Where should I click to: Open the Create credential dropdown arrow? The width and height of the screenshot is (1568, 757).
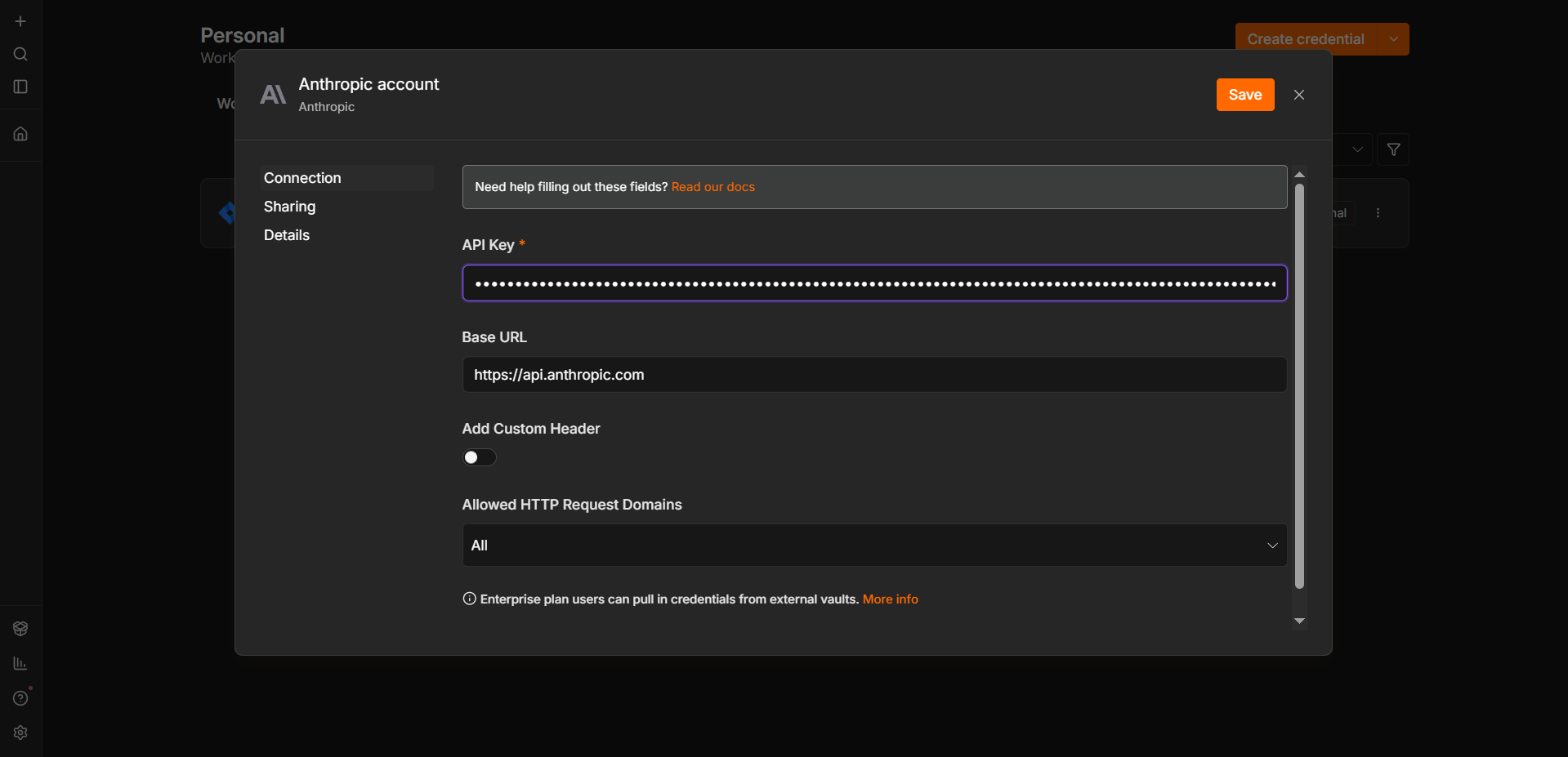tap(1393, 39)
